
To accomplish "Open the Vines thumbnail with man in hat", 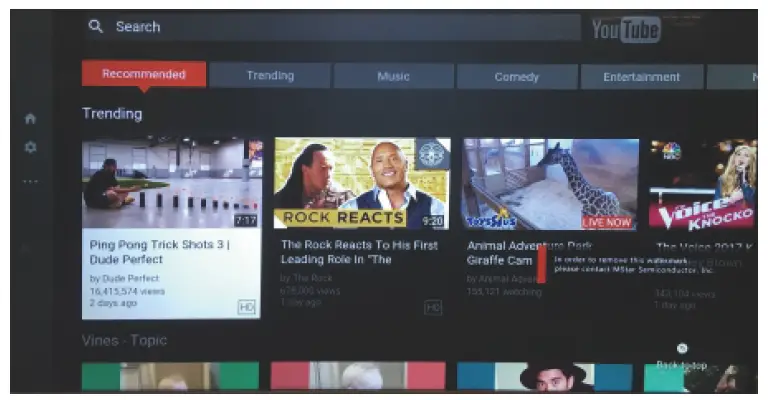I will [x=545, y=376].
